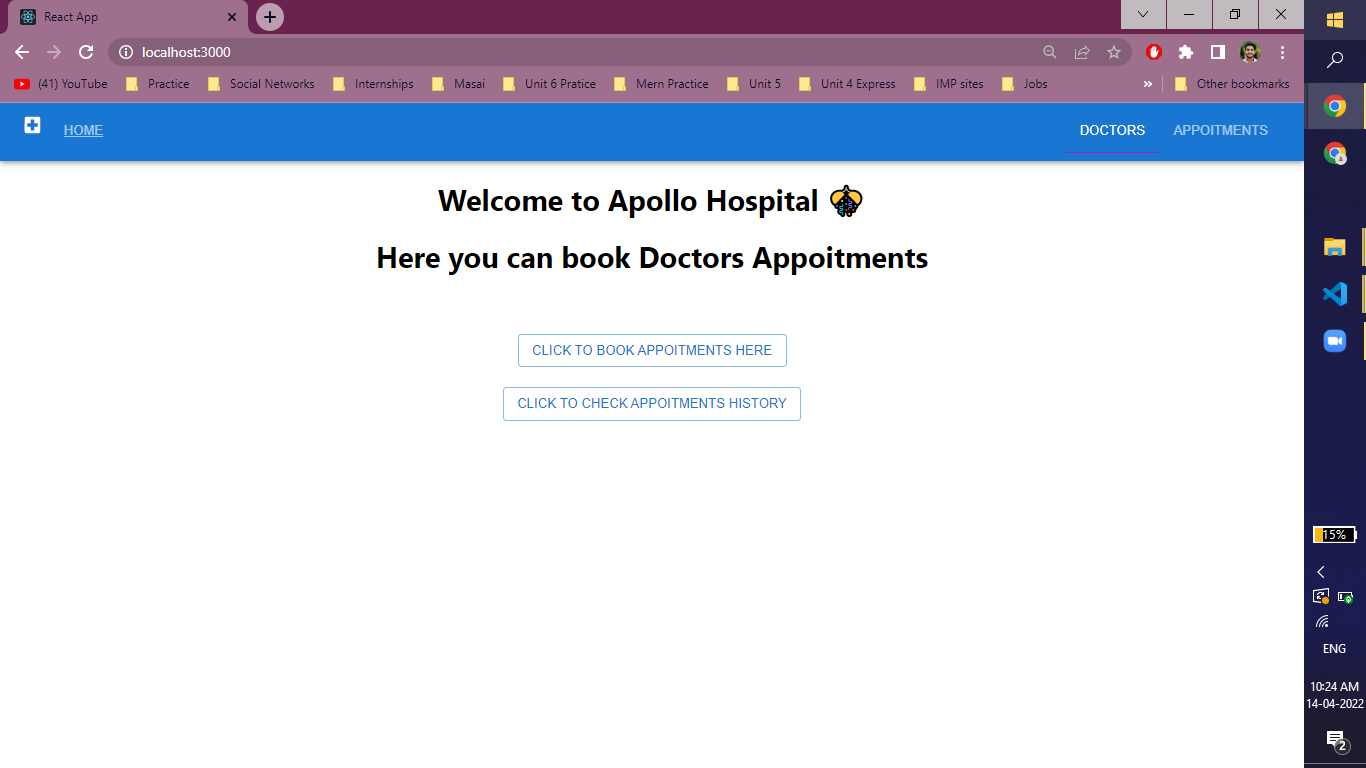Image resolution: width=1366 pixels, height=768 pixels.
Task: Click the site info icon before localhost:3000
Action: [x=125, y=51]
